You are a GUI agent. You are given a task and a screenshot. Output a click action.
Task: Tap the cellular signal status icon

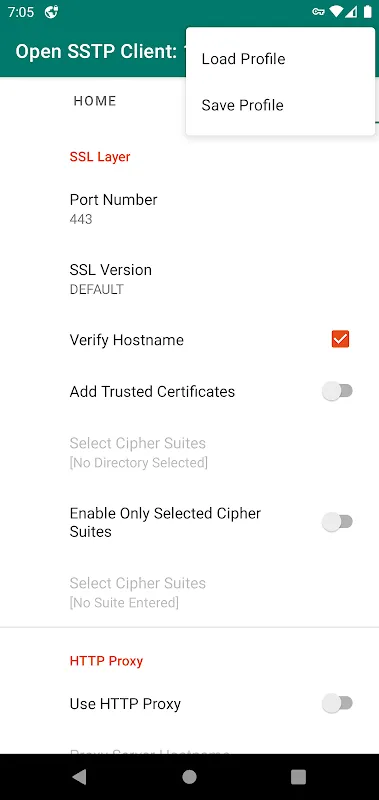pos(351,12)
